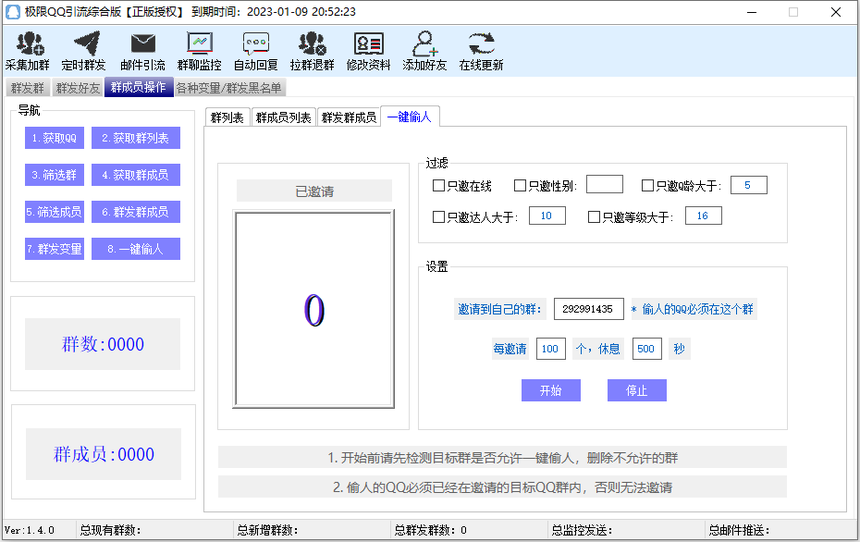Click 等级大于 field showing 16
860x542 pixels.
pos(703,216)
